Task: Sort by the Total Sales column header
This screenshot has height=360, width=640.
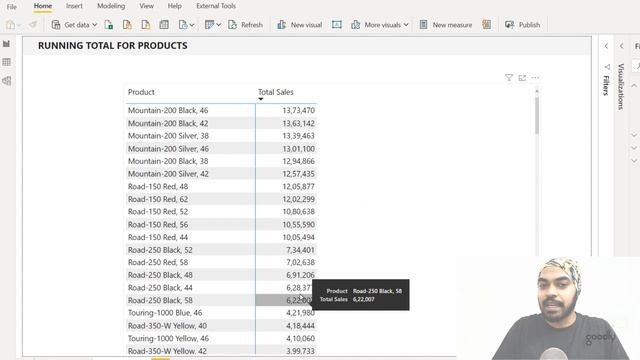Action: coord(276,92)
